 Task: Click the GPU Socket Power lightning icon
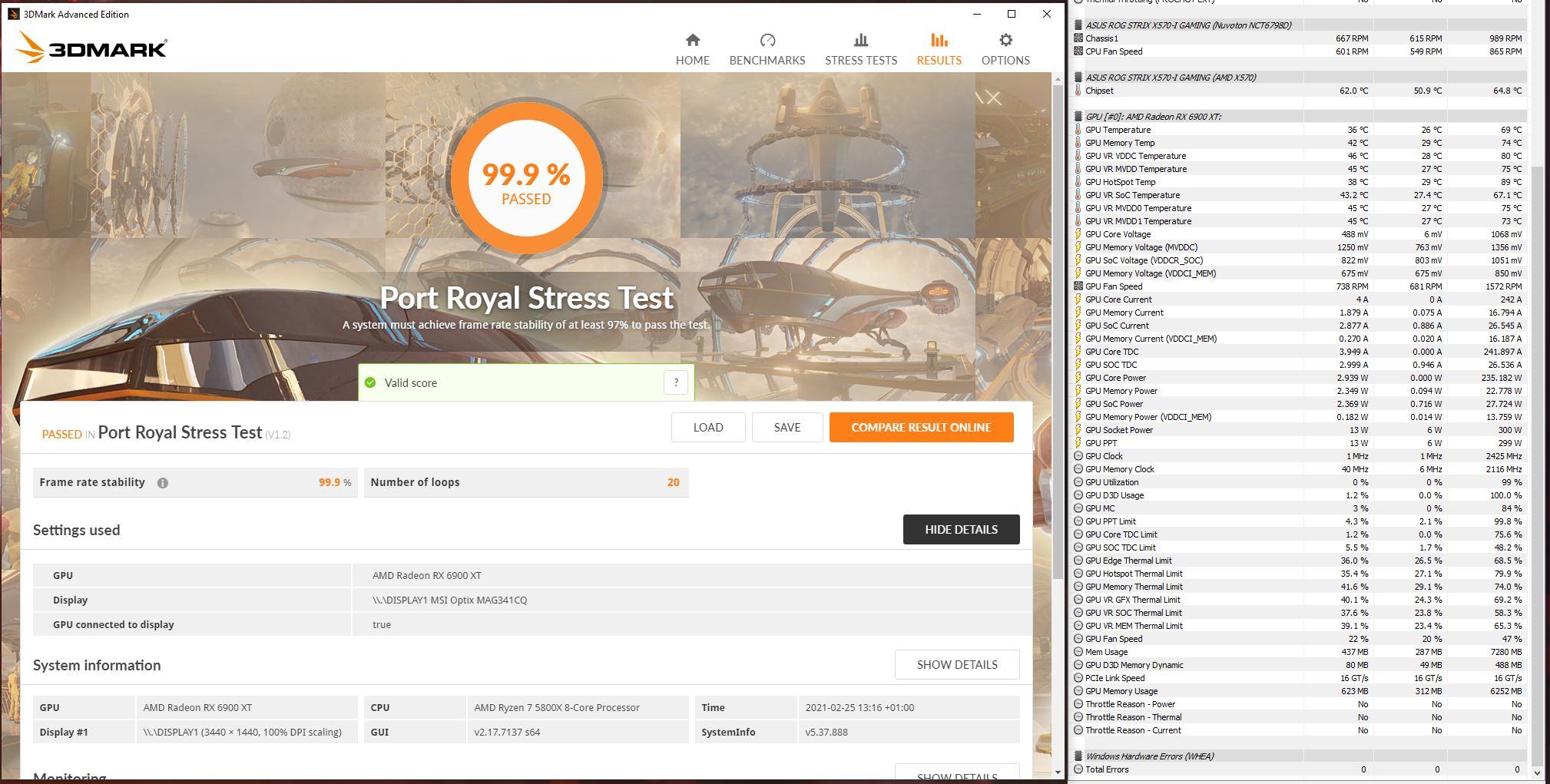click(1078, 430)
